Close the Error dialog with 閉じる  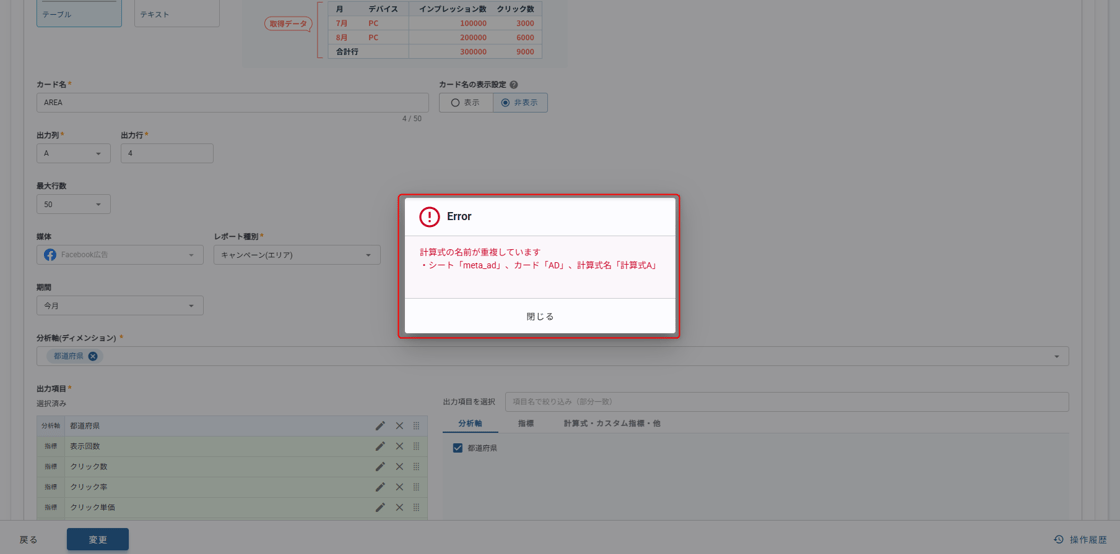click(540, 316)
